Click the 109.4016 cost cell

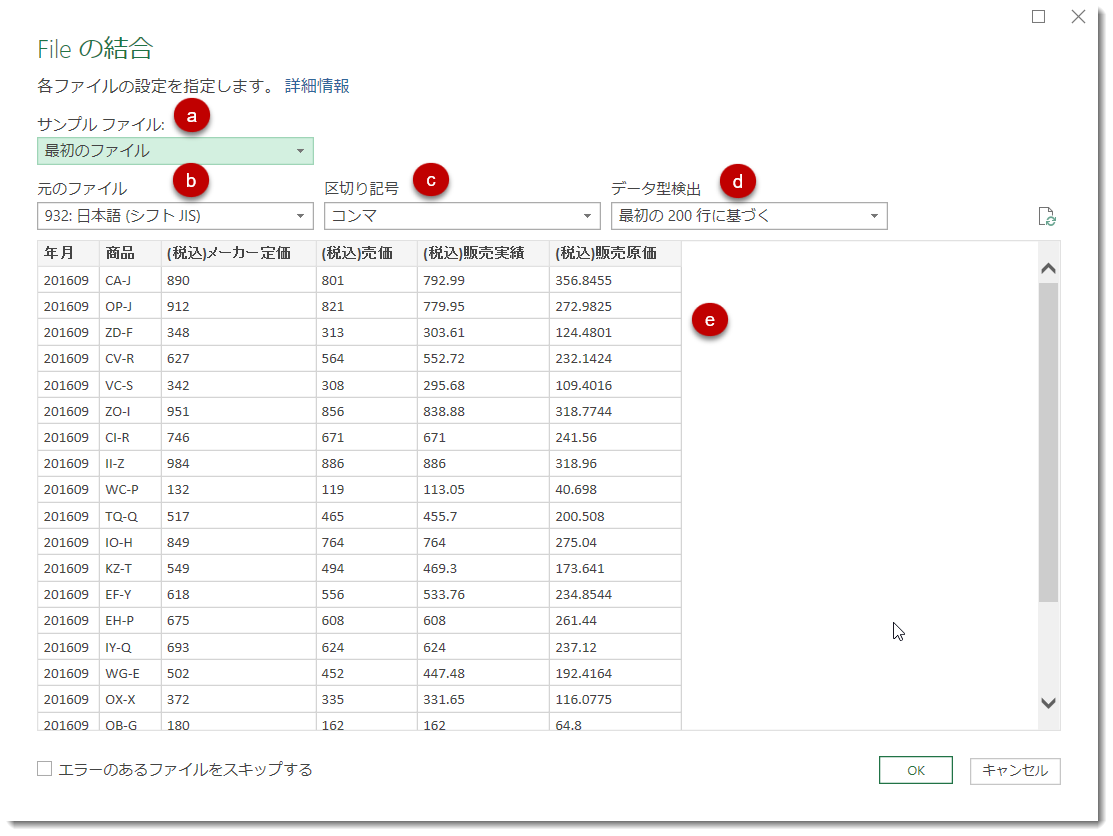coord(615,385)
